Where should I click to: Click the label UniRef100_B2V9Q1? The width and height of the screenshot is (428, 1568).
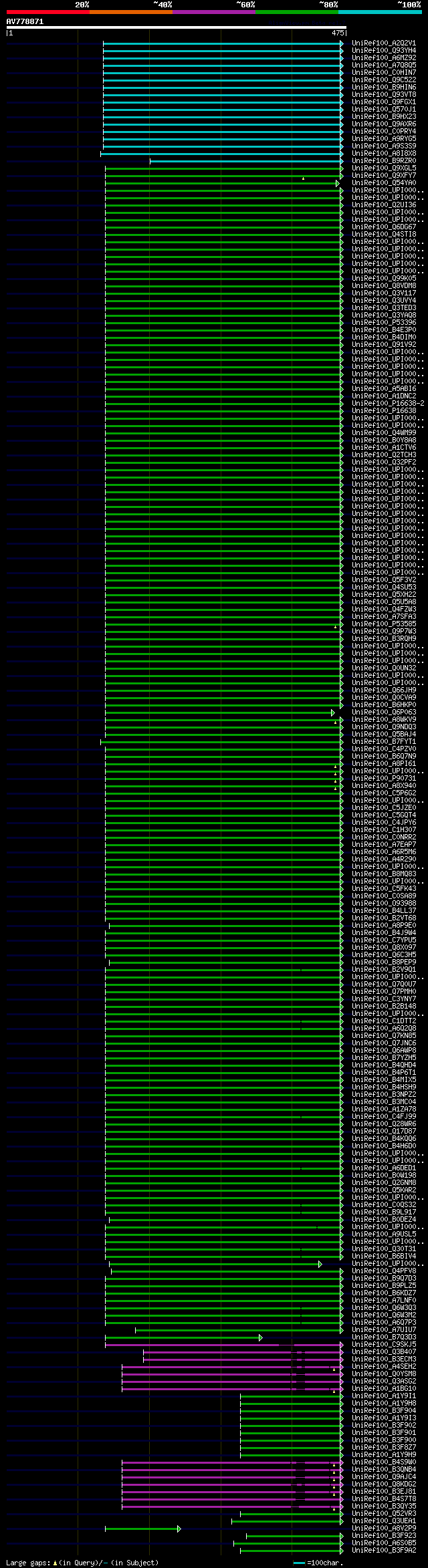pyautogui.click(x=384, y=969)
